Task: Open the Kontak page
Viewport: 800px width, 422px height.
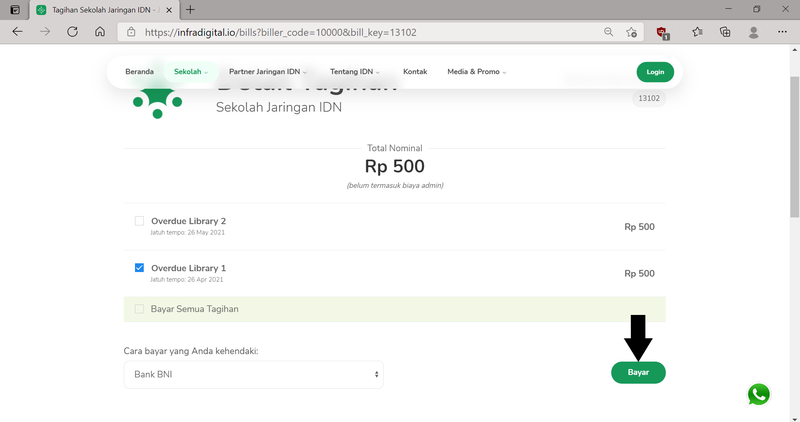Action: click(x=415, y=71)
